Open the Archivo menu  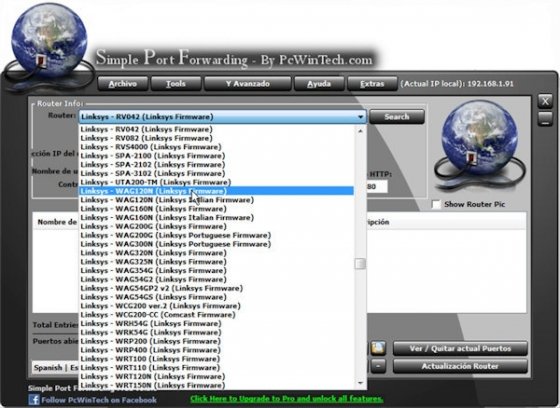122,84
